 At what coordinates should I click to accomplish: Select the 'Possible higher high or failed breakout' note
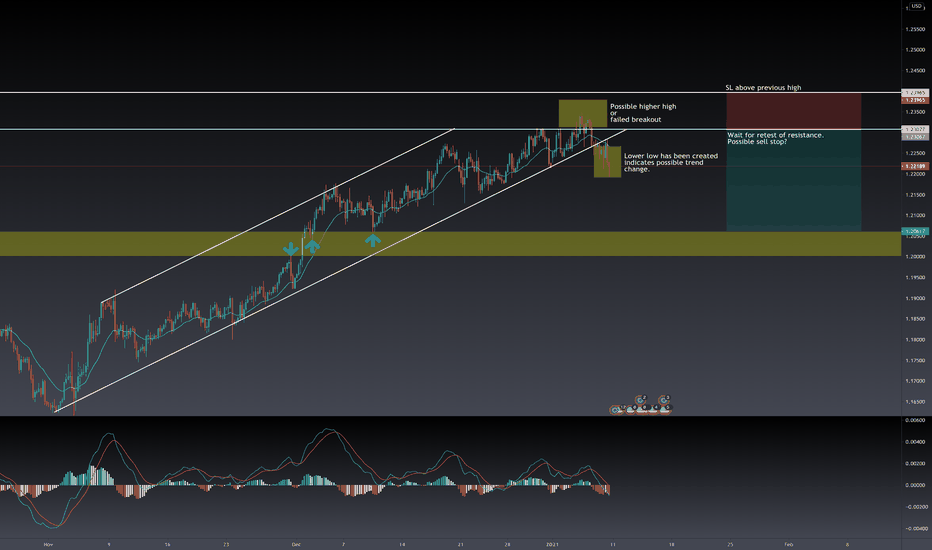[643, 113]
